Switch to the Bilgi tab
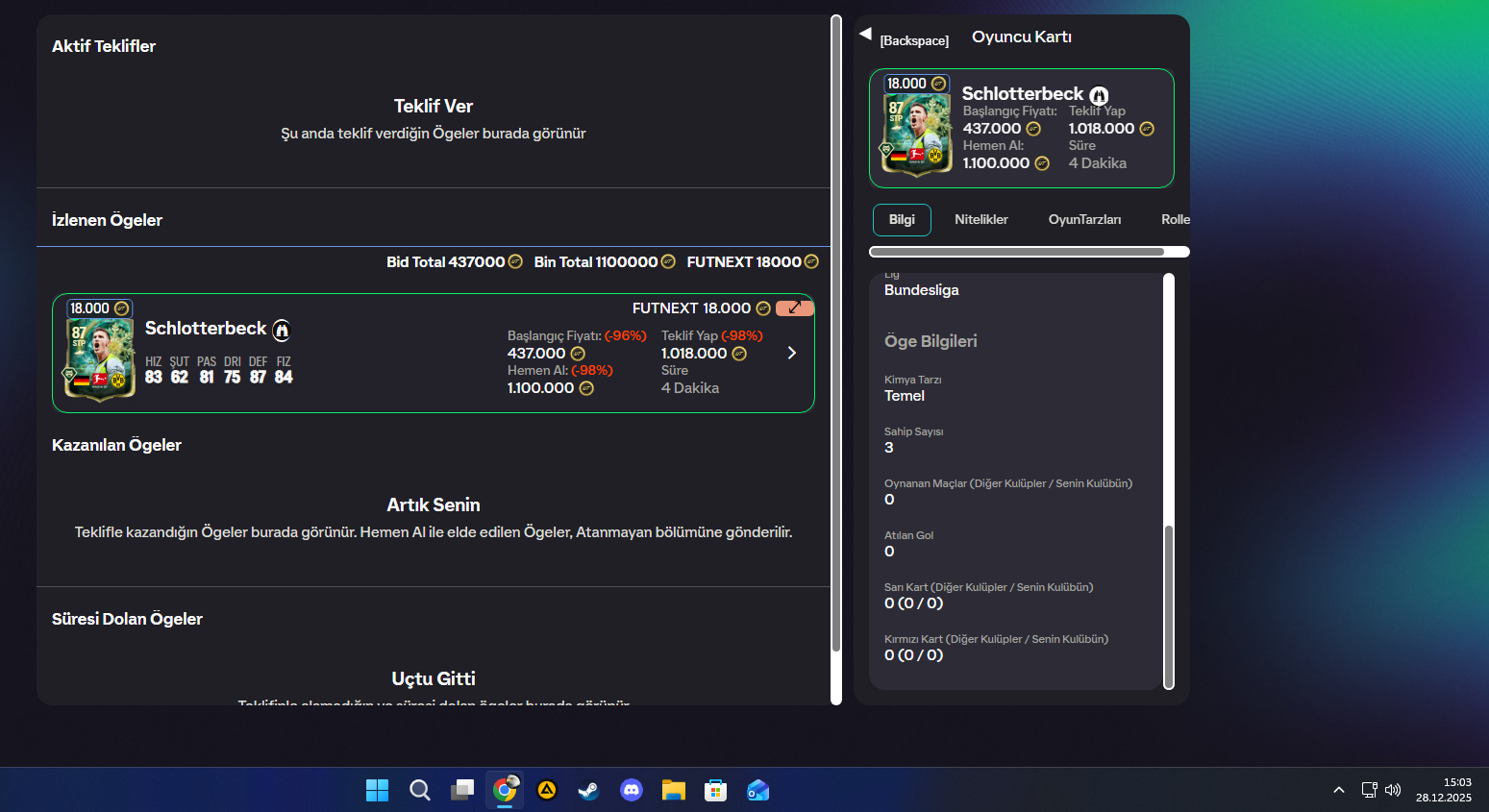 [902, 219]
